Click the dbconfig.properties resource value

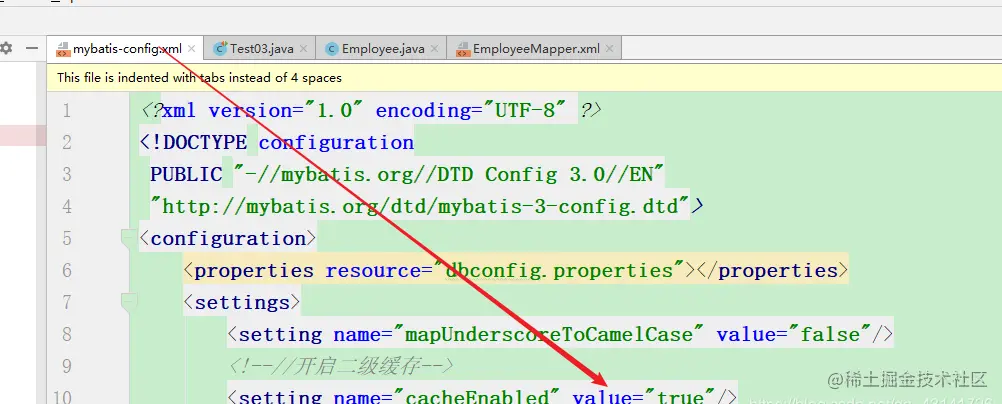coord(559,270)
